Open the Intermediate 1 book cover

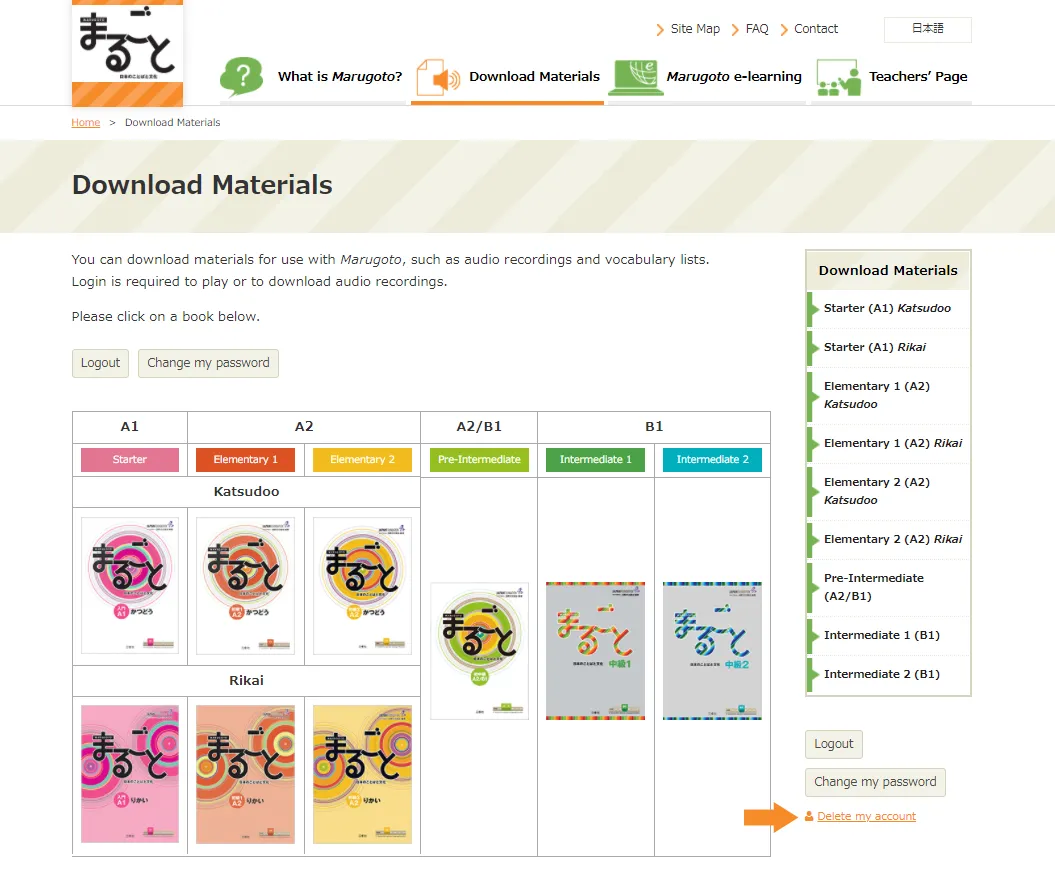click(x=595, y=651)
